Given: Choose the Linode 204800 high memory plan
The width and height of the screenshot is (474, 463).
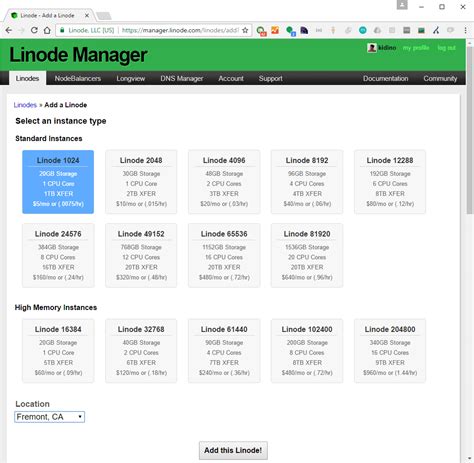Looking at the screenshot, I should click(x=390, y=351).
